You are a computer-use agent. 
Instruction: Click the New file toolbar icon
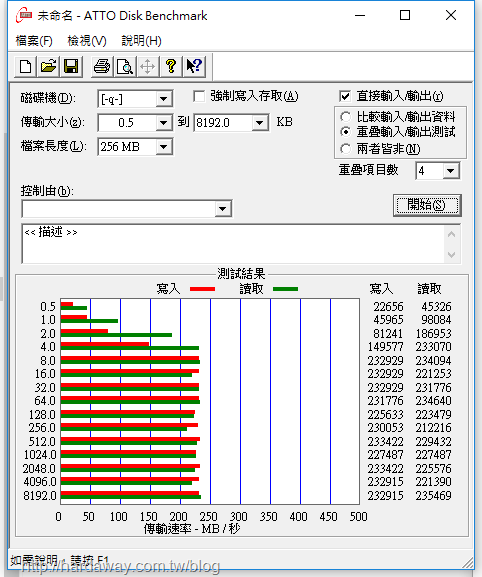[25, 67]
